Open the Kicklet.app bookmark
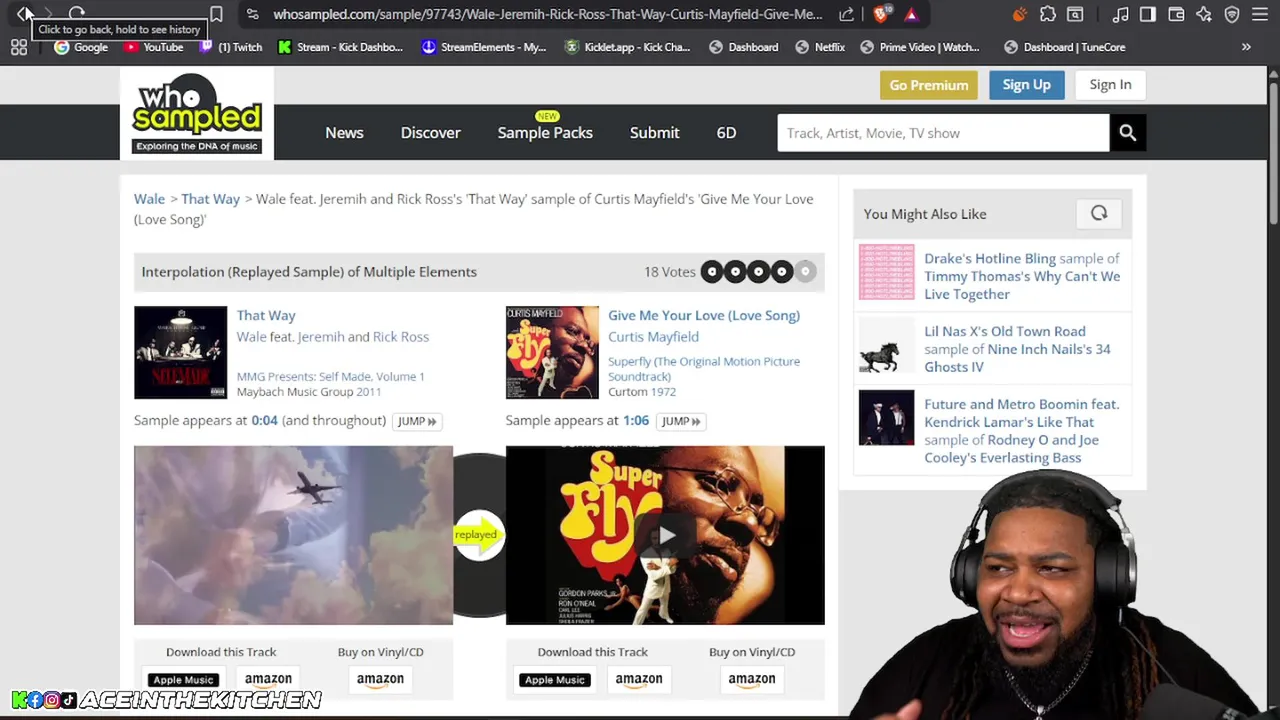 [x=628, y=47]
